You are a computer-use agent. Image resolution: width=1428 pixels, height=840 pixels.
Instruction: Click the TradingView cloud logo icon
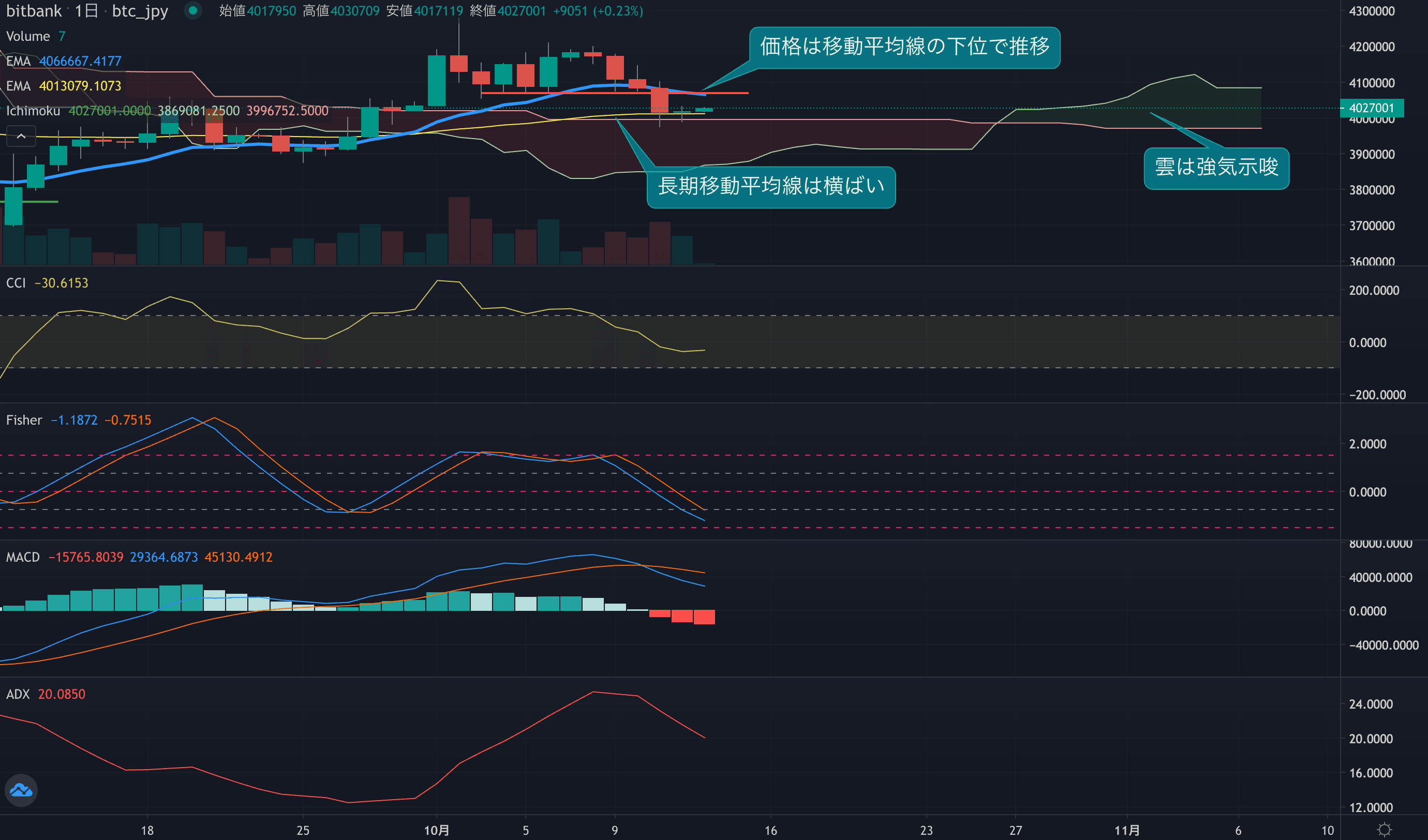[x=21, y=790]
